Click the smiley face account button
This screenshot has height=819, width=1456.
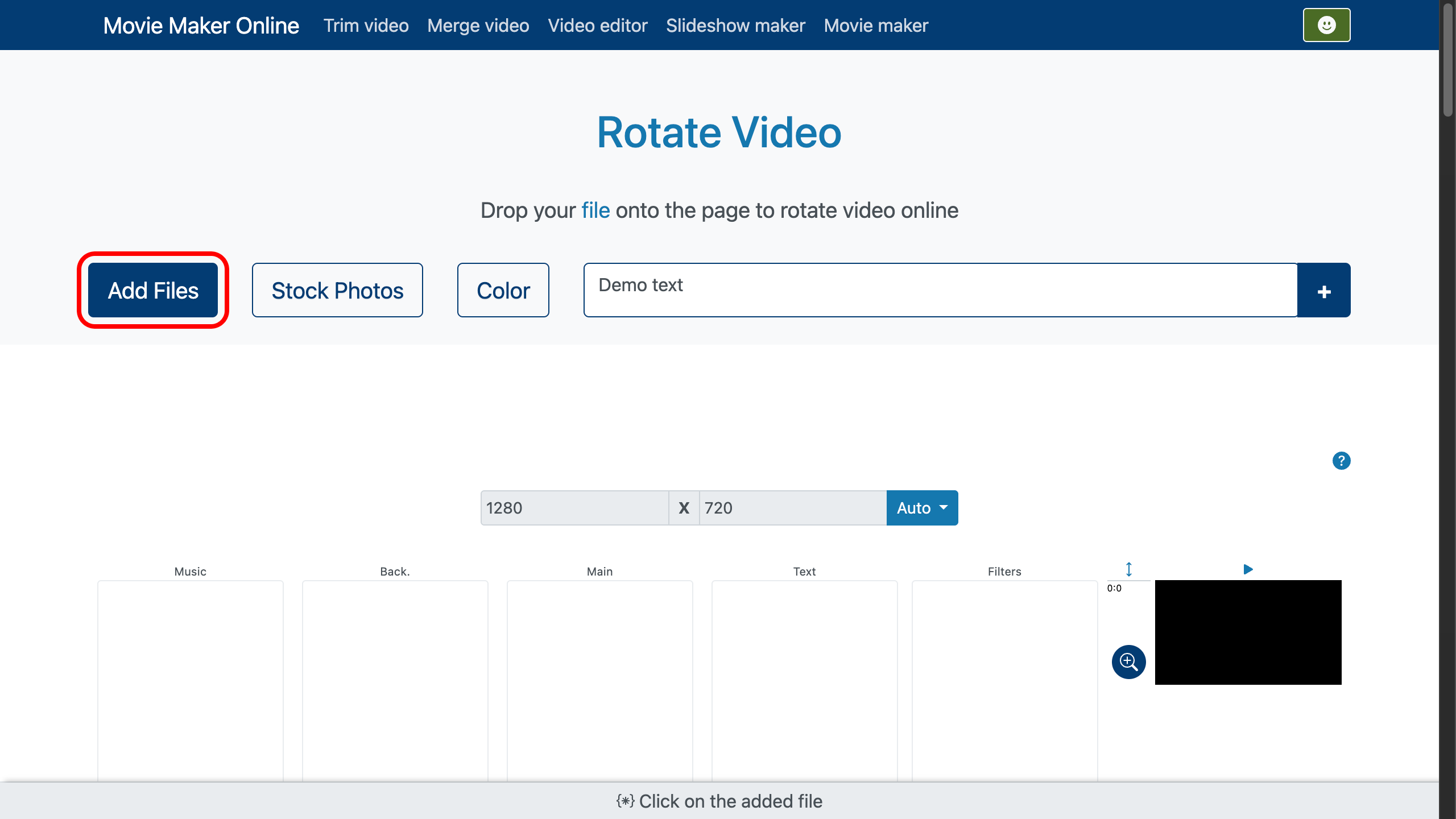[1326, 25]
